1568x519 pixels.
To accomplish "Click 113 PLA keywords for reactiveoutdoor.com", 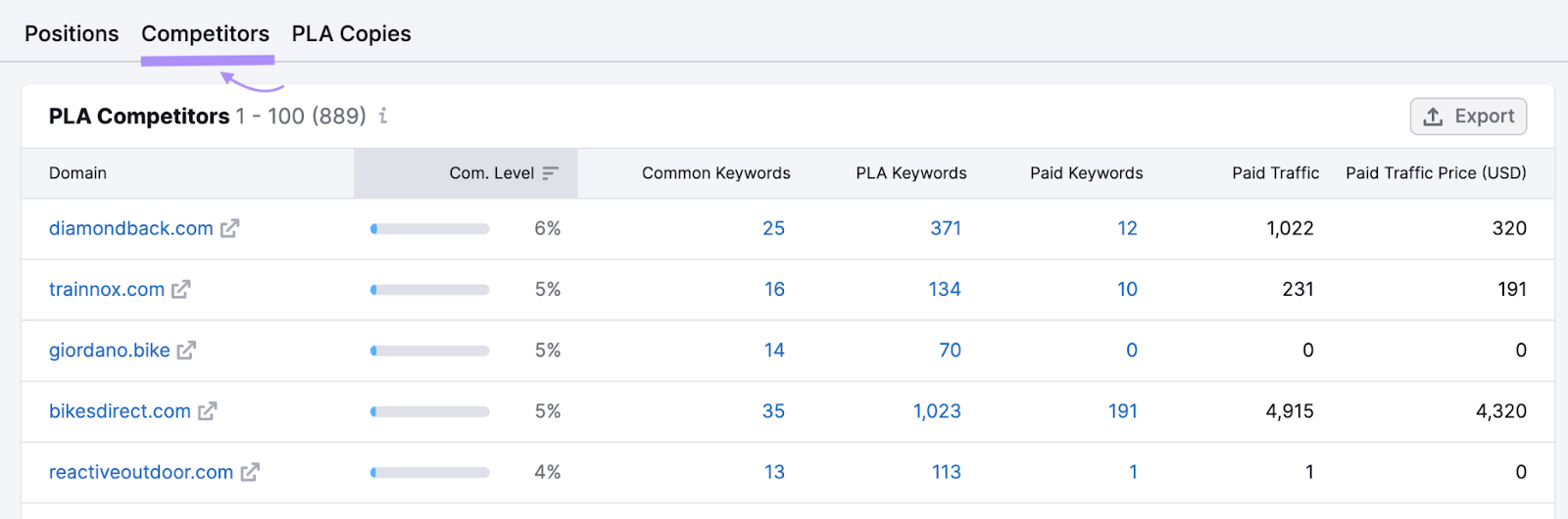I will (x=946, y=472).
